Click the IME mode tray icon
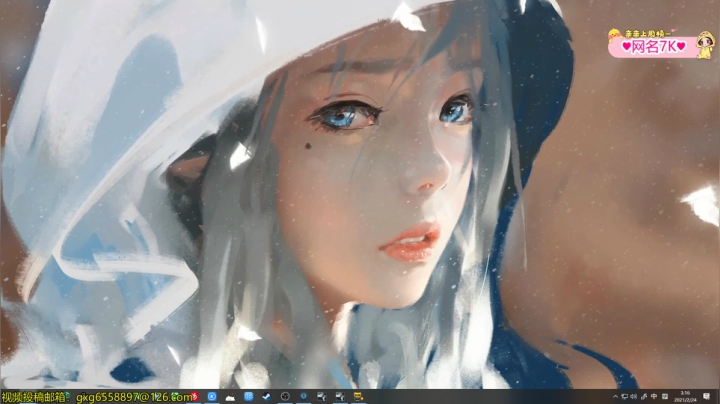The width and height of the screenshot is (720, 404). (x=664, y=397)
